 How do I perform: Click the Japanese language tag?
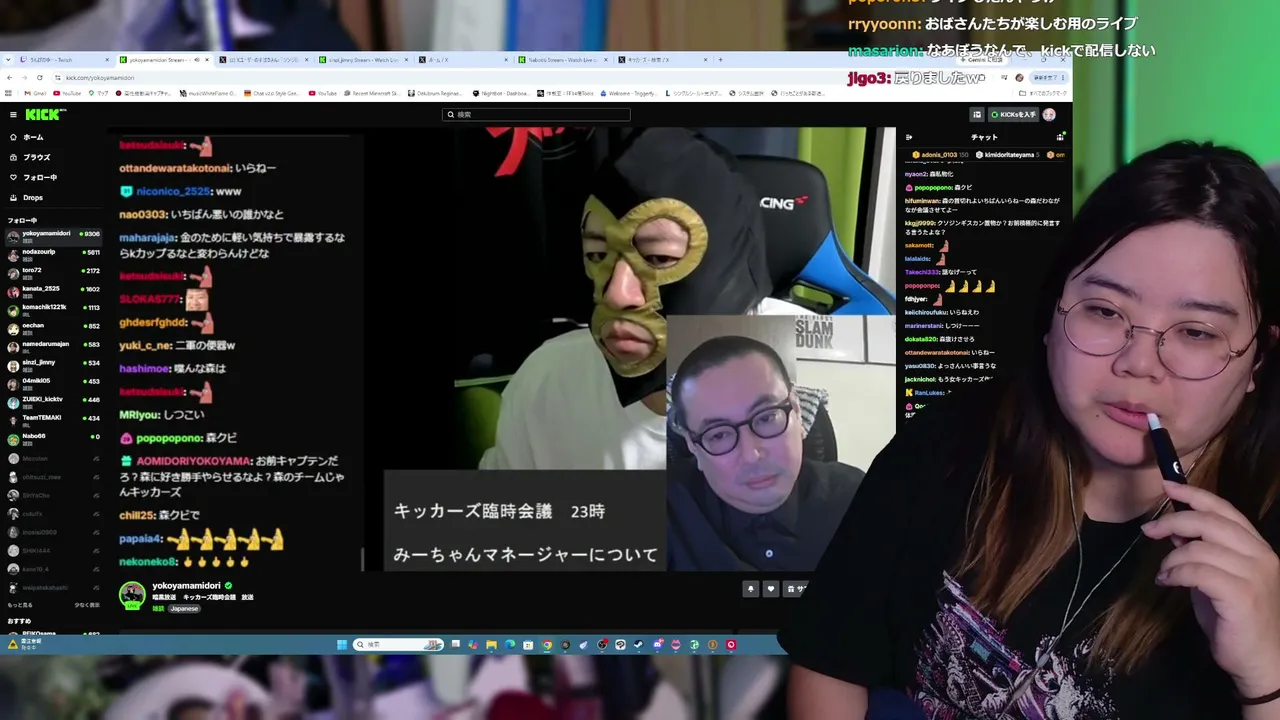[184, 608]
